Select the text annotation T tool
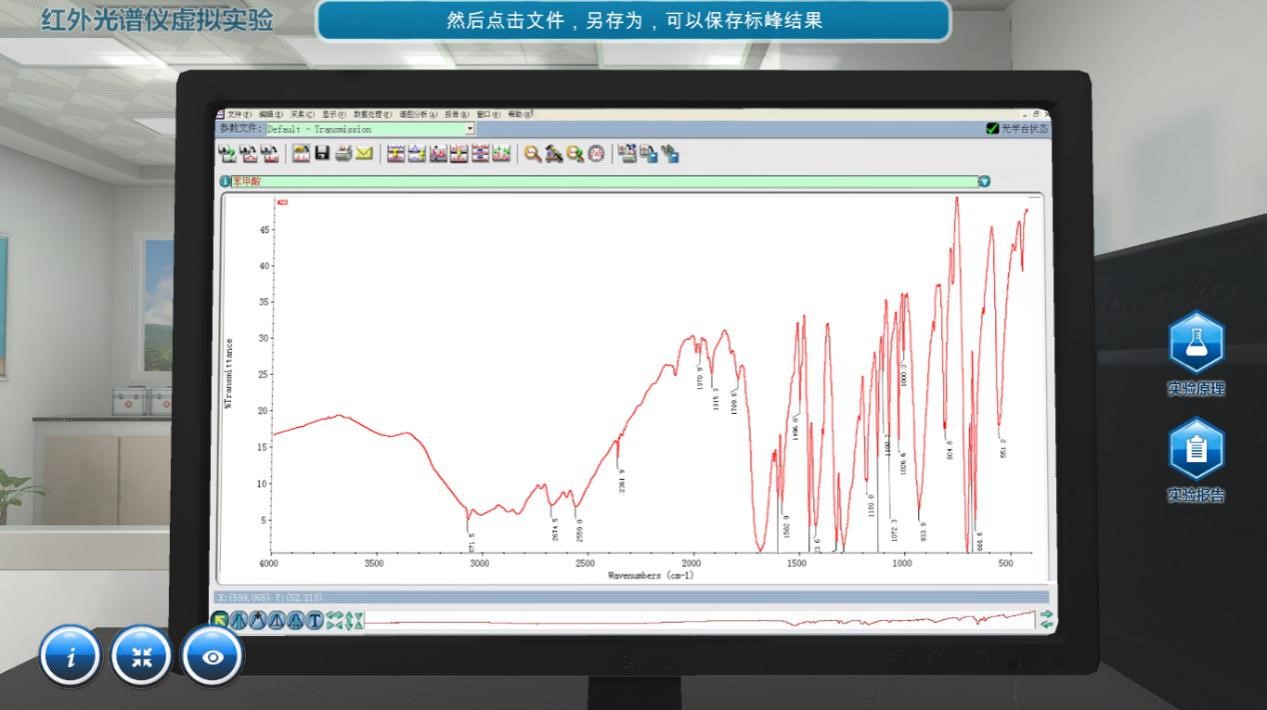Screen dimensions: 1267x710 (x=314, y=621)
